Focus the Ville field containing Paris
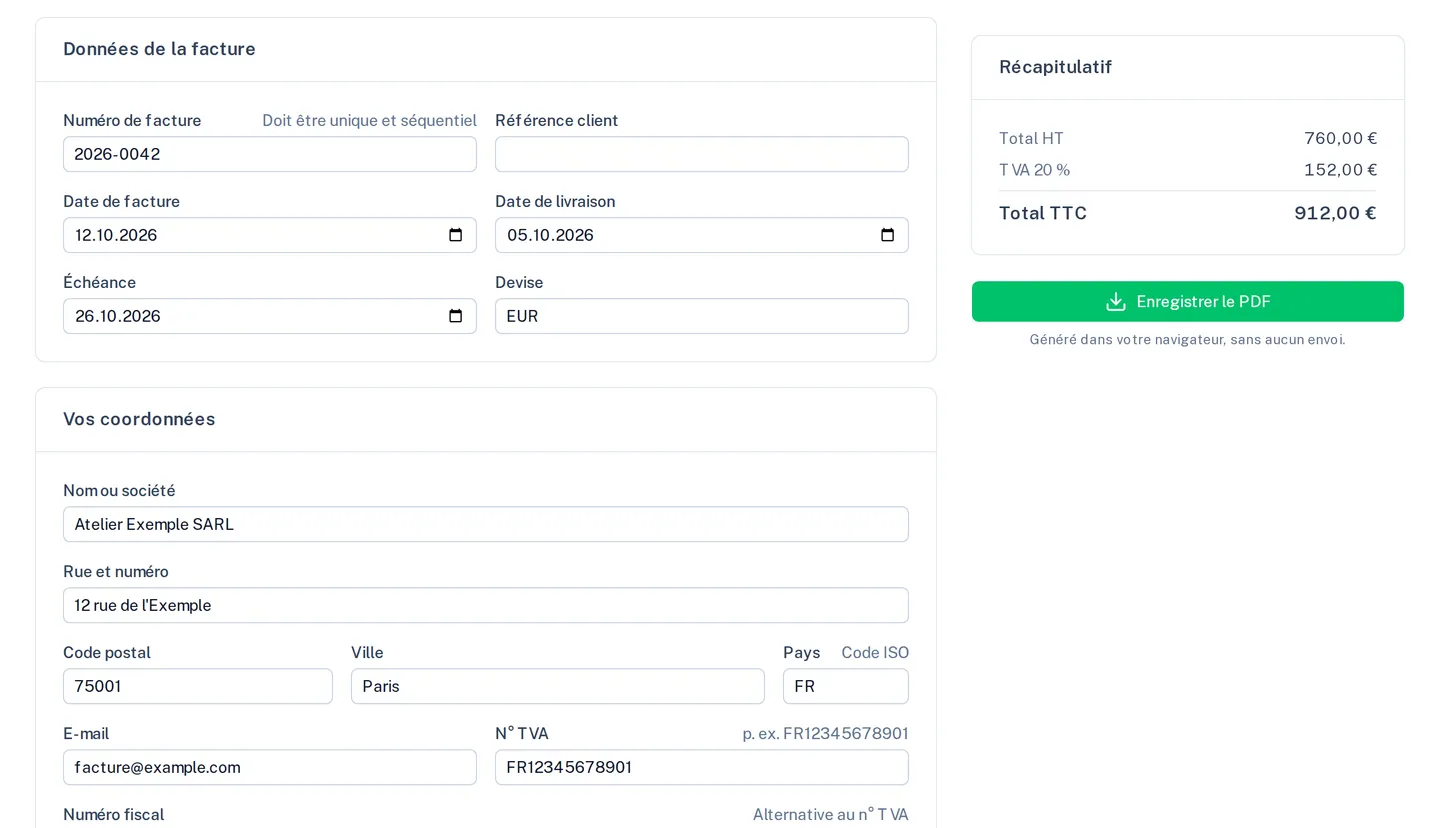Viewport: 1440px width, 828px height. pyautogui.click(x=558, y=686)
